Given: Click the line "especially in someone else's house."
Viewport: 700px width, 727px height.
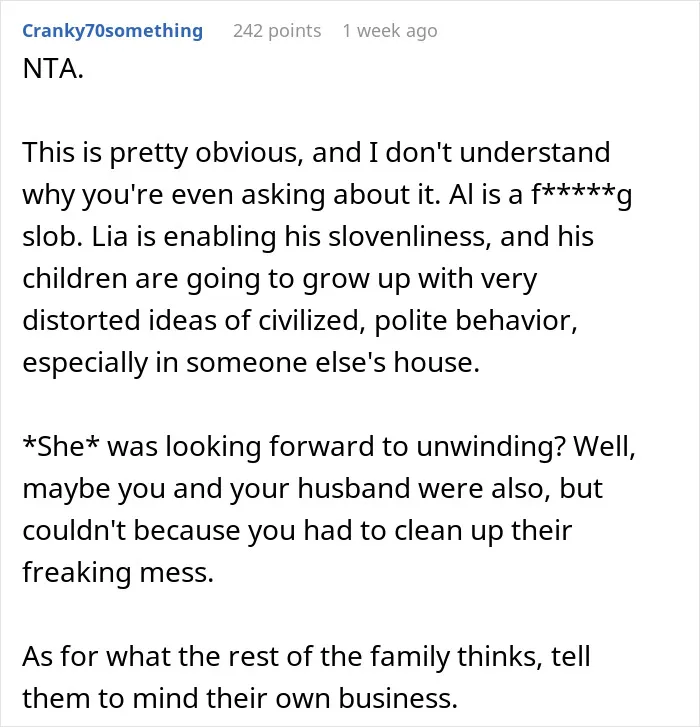Looking at the screenshot, I should pyautogui.click(x=251, y=364).
